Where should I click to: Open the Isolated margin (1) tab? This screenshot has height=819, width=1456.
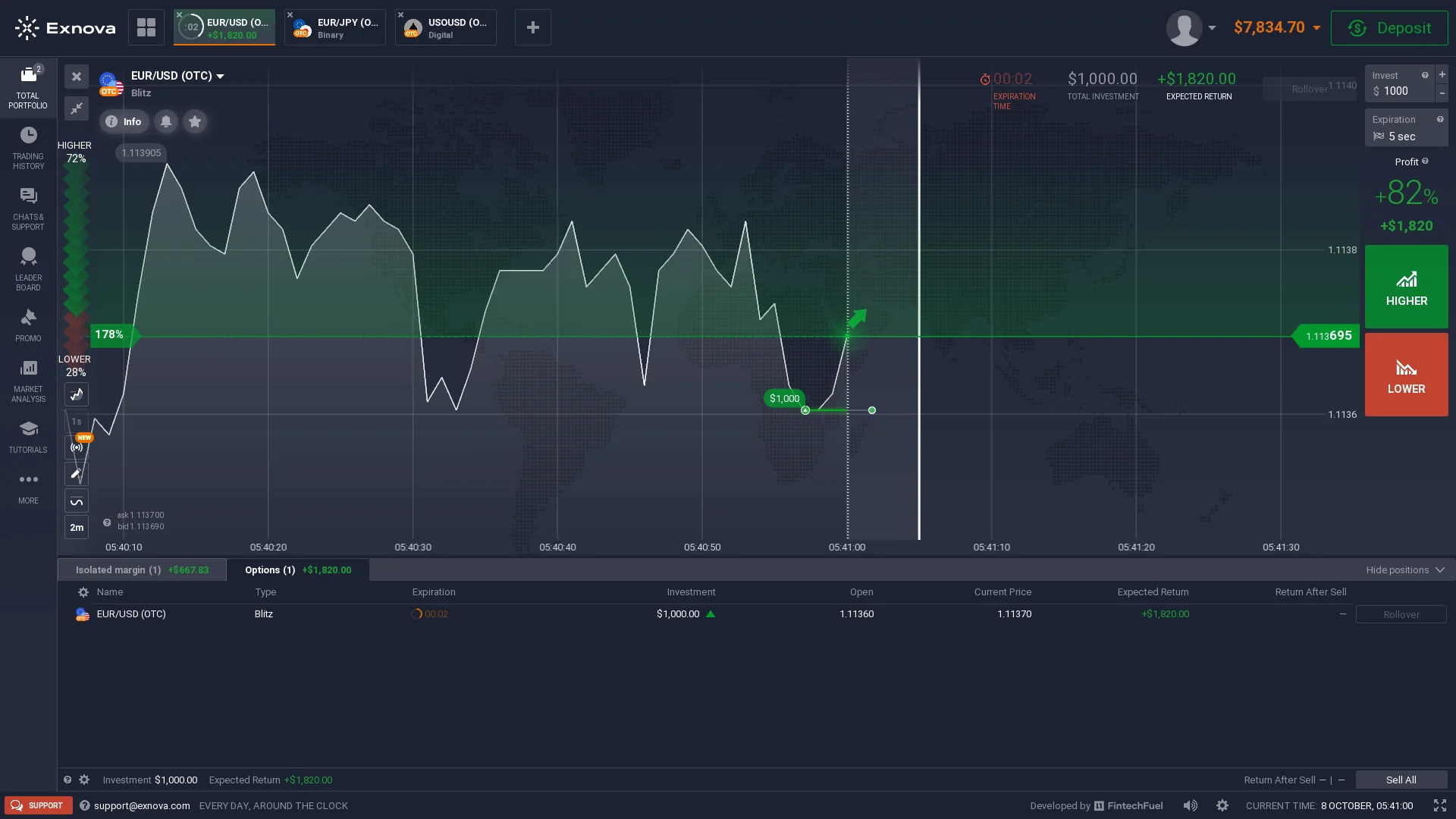142,570
